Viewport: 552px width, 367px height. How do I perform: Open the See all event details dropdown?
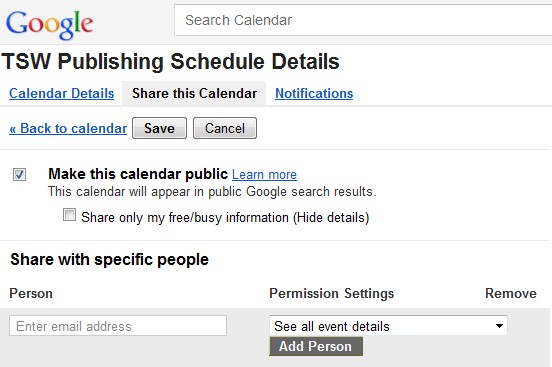point(388,326)
